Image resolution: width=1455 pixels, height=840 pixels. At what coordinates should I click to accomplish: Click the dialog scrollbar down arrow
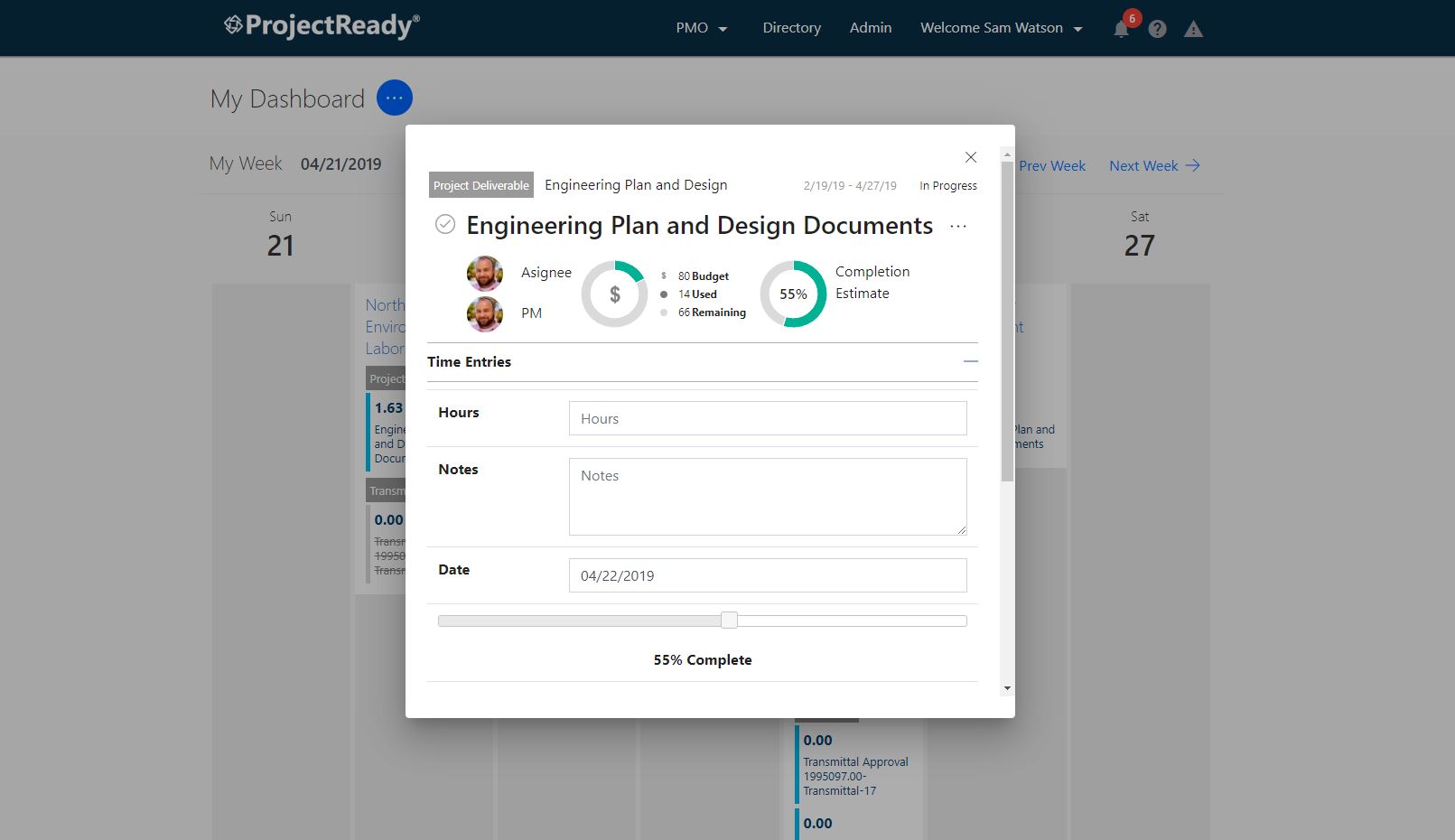(x=1007, y=689)
